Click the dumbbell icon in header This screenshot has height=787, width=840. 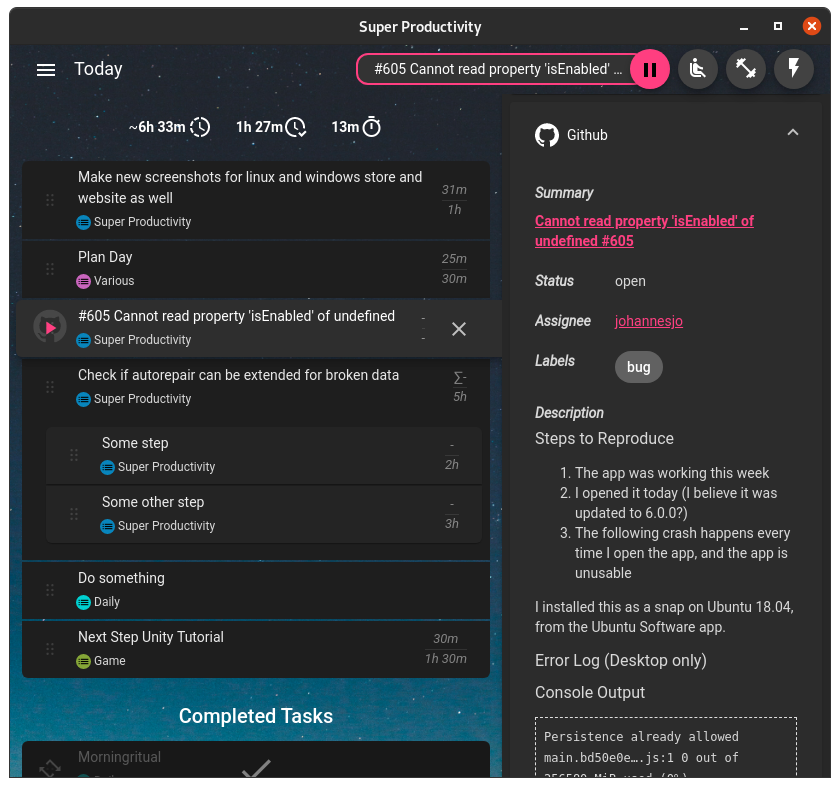[x=746, y=69]
